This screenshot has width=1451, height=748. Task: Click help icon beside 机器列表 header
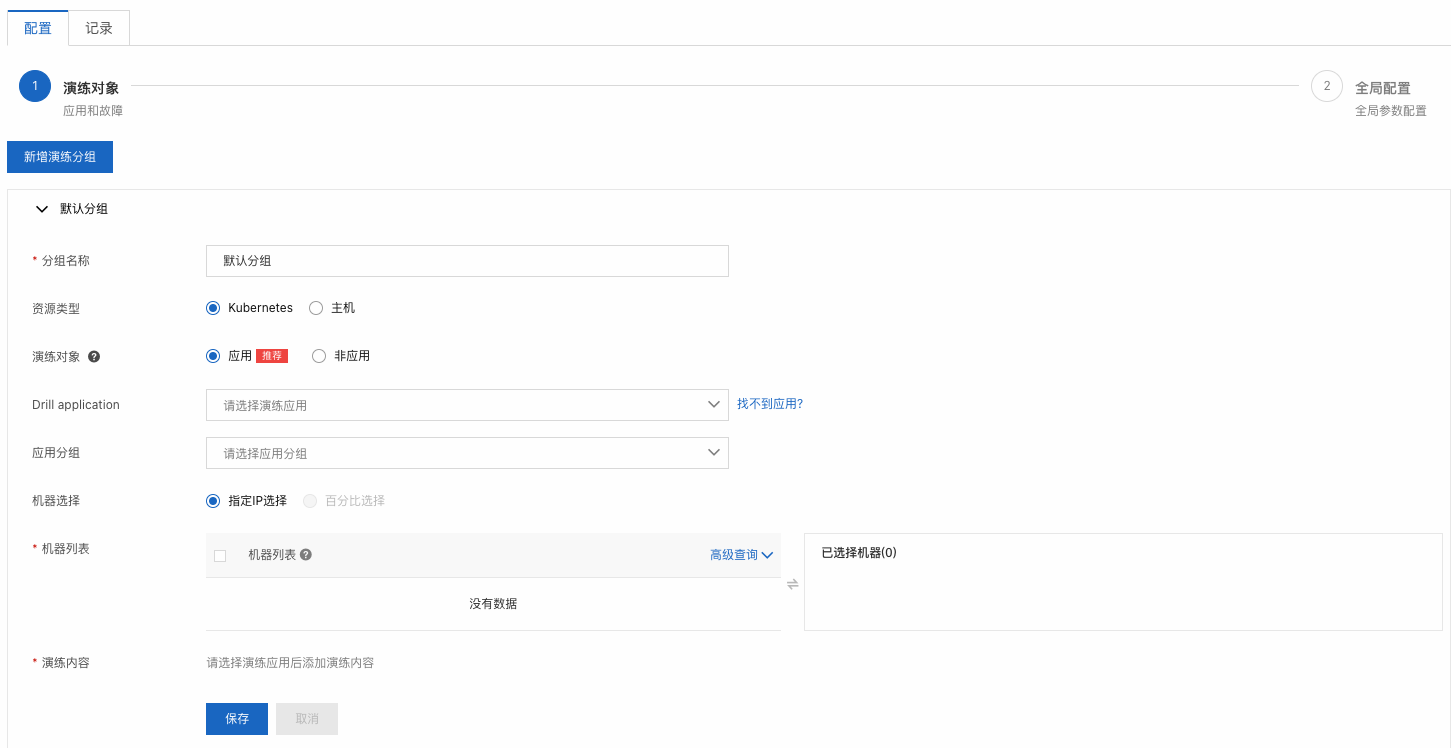pos(306,555)
